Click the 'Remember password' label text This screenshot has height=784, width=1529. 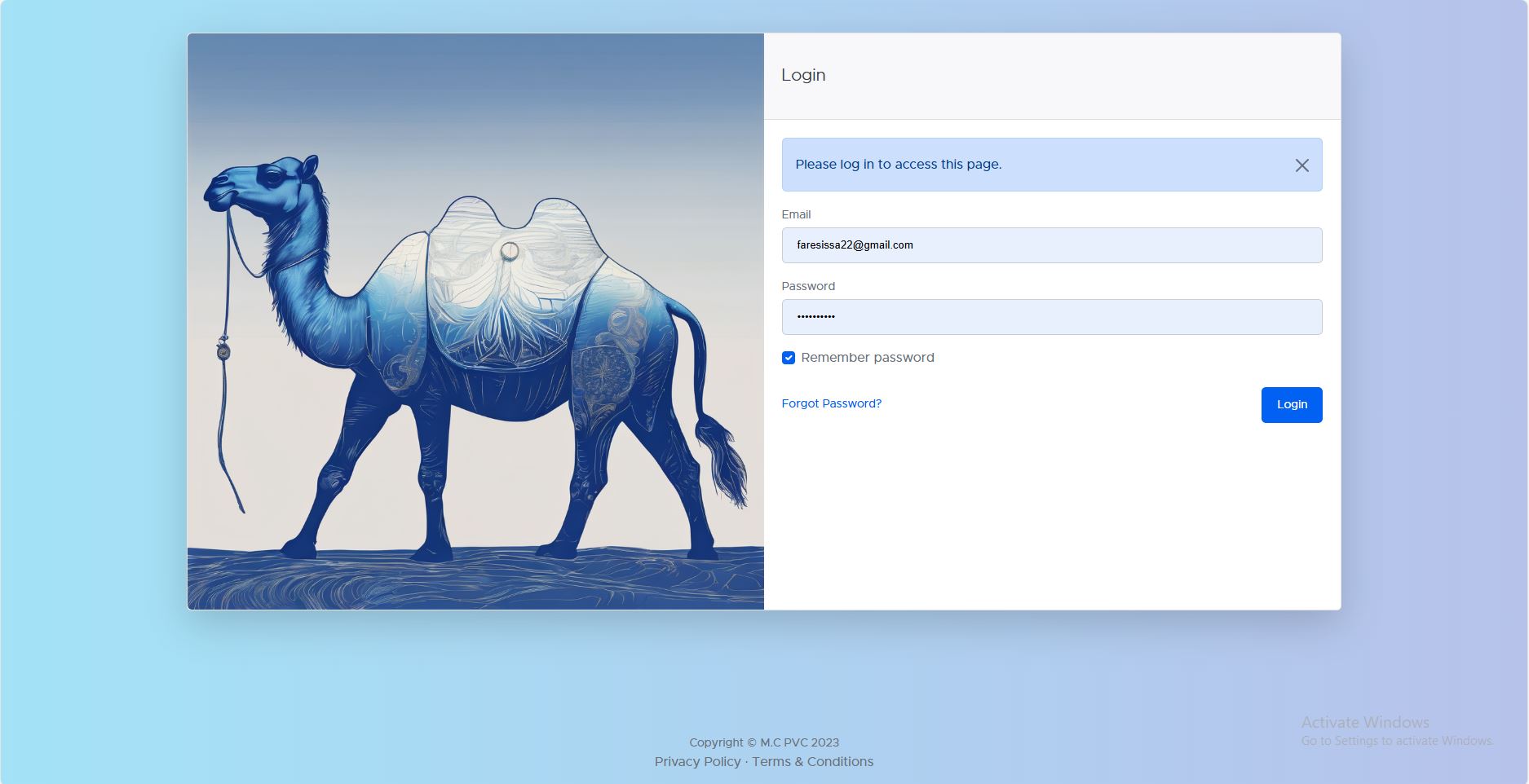867,358
